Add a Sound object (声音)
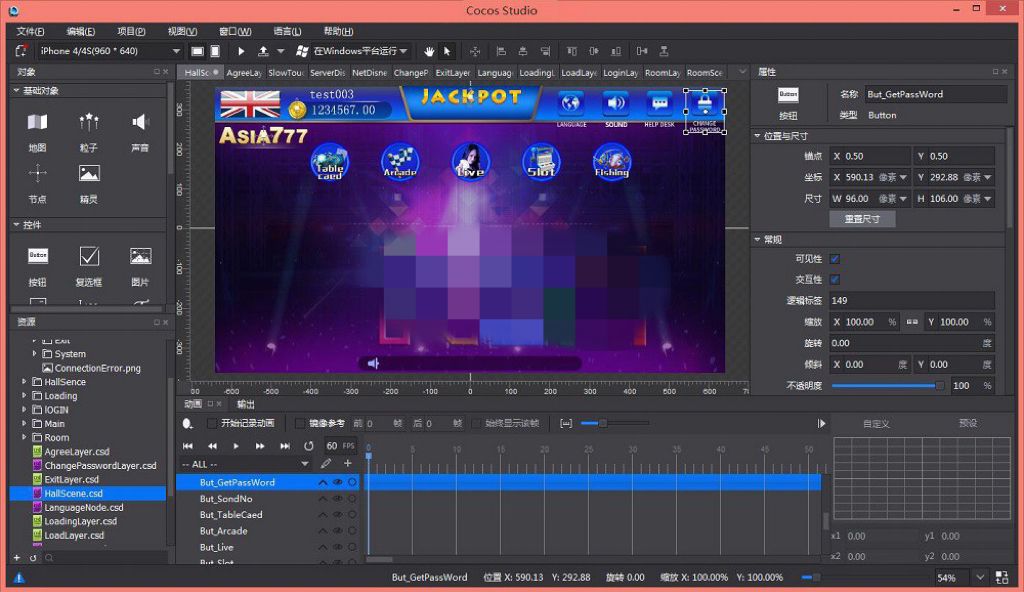 click(x=140, y=131)
